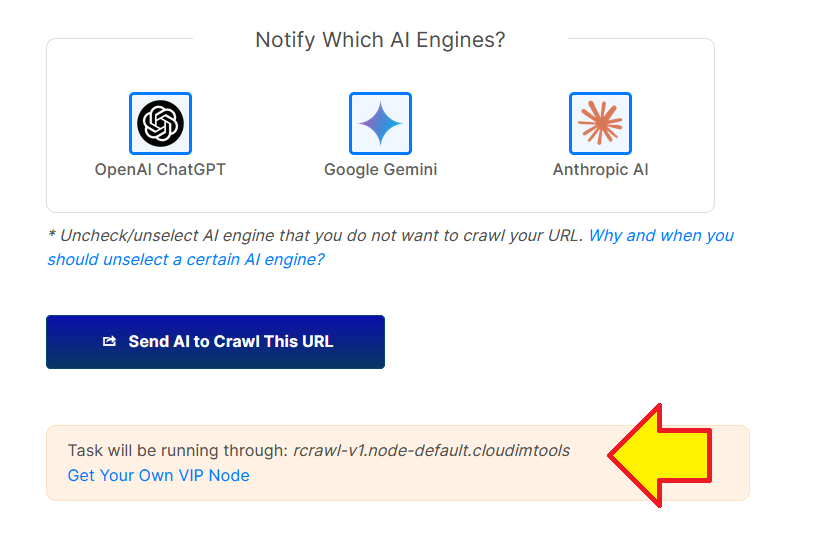
Task: Uncheck the Anthropic AI starburst icon
Action: 600,123
